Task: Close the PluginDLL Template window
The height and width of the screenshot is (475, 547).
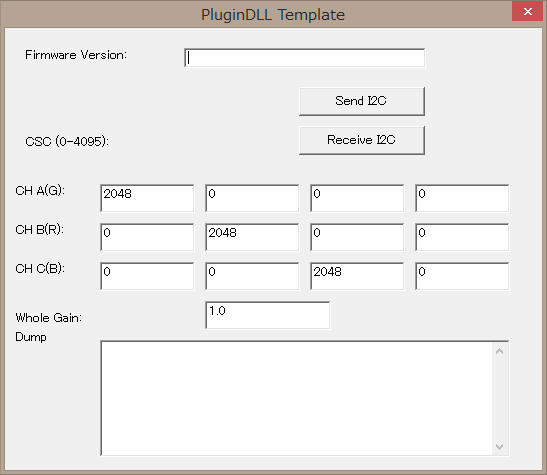Action: pyautogui.click(x=527, y=11)
